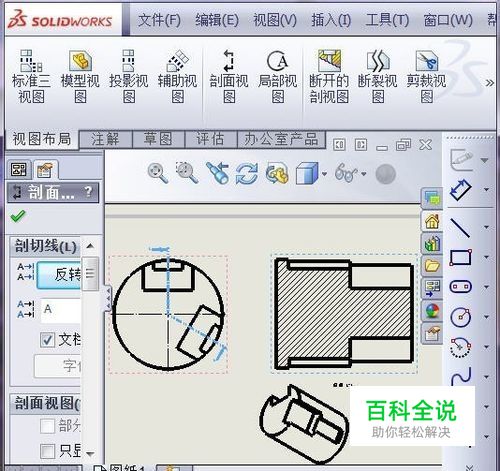Click the property panel vertical scrollbar thumb
This screenshot has height=471, width=500.
click(x=90, y=273)
